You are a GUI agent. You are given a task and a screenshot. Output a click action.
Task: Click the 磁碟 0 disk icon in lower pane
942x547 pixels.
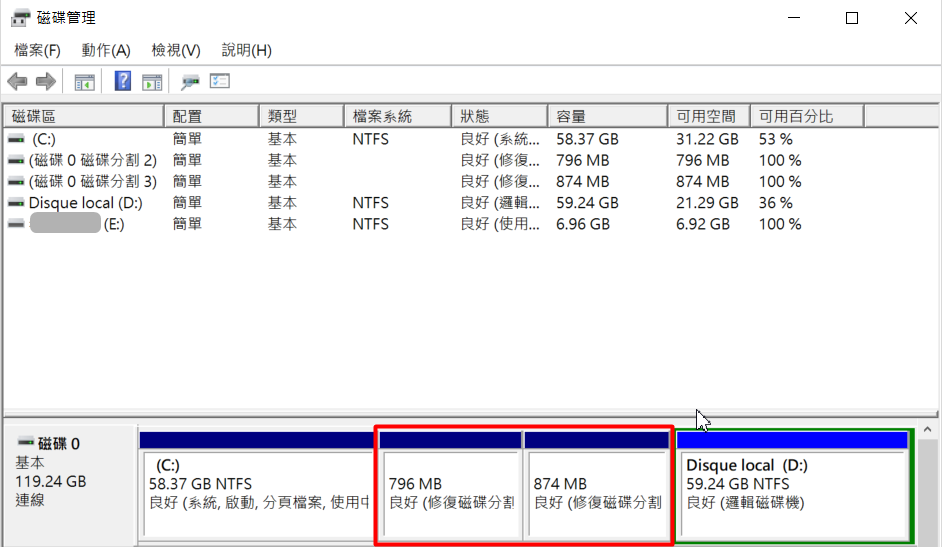coord(25,443)
